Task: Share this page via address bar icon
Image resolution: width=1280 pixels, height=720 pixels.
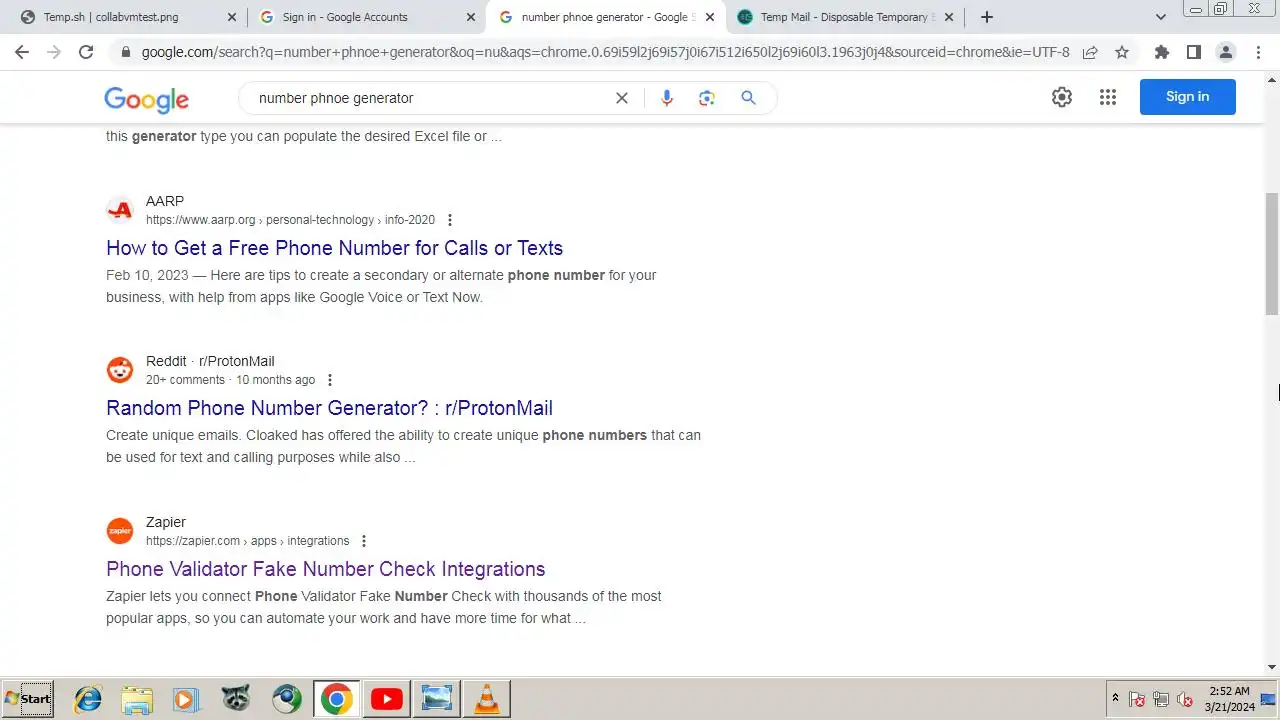Action: (x=1090, y=52)
